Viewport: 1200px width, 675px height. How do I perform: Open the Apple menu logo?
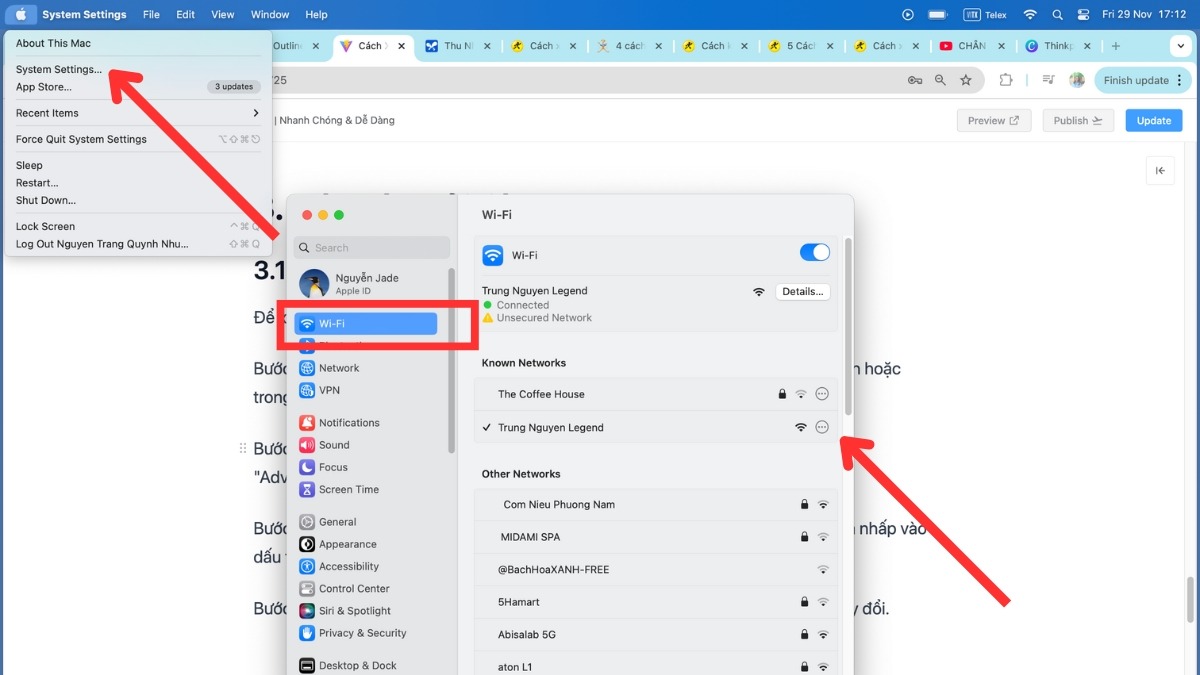21,15
